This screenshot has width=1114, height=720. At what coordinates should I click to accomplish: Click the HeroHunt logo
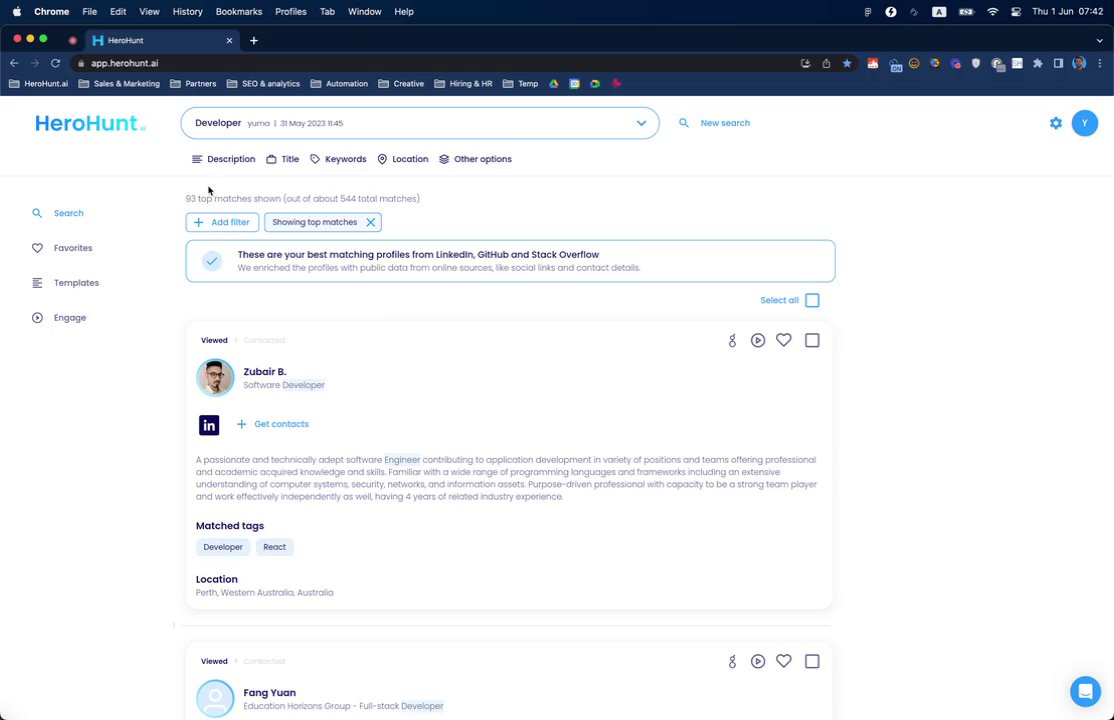click(90, 123)
